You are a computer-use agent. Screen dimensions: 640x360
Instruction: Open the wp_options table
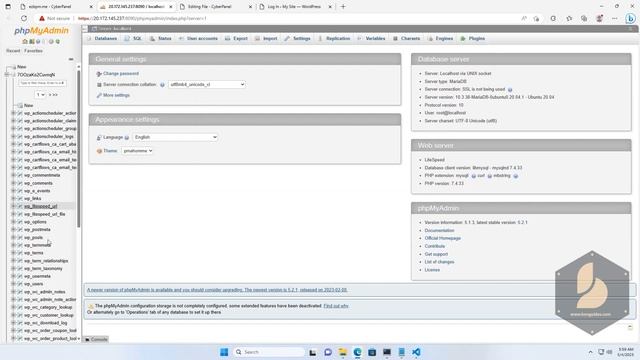click(35, 222)
